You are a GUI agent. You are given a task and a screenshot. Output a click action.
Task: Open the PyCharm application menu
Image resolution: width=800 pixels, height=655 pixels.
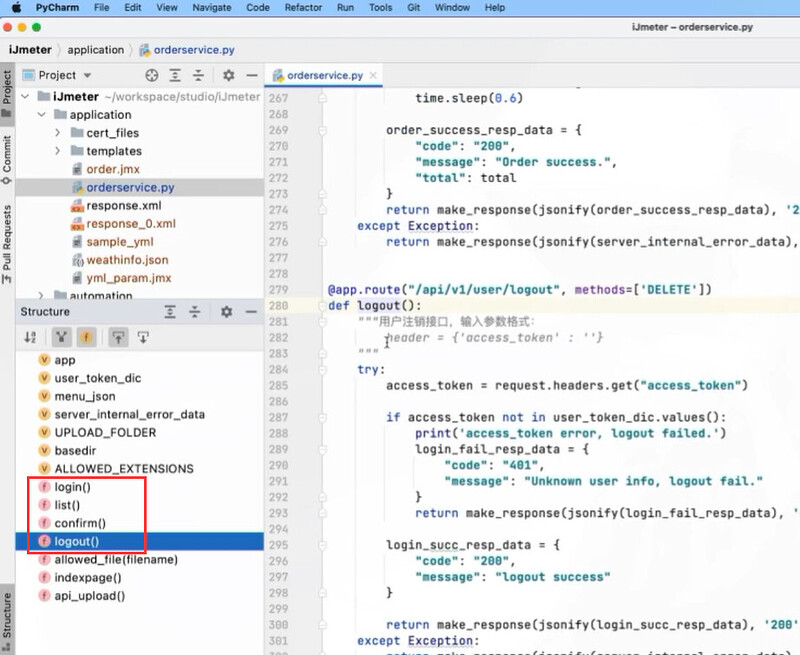[x=57, y=7]
